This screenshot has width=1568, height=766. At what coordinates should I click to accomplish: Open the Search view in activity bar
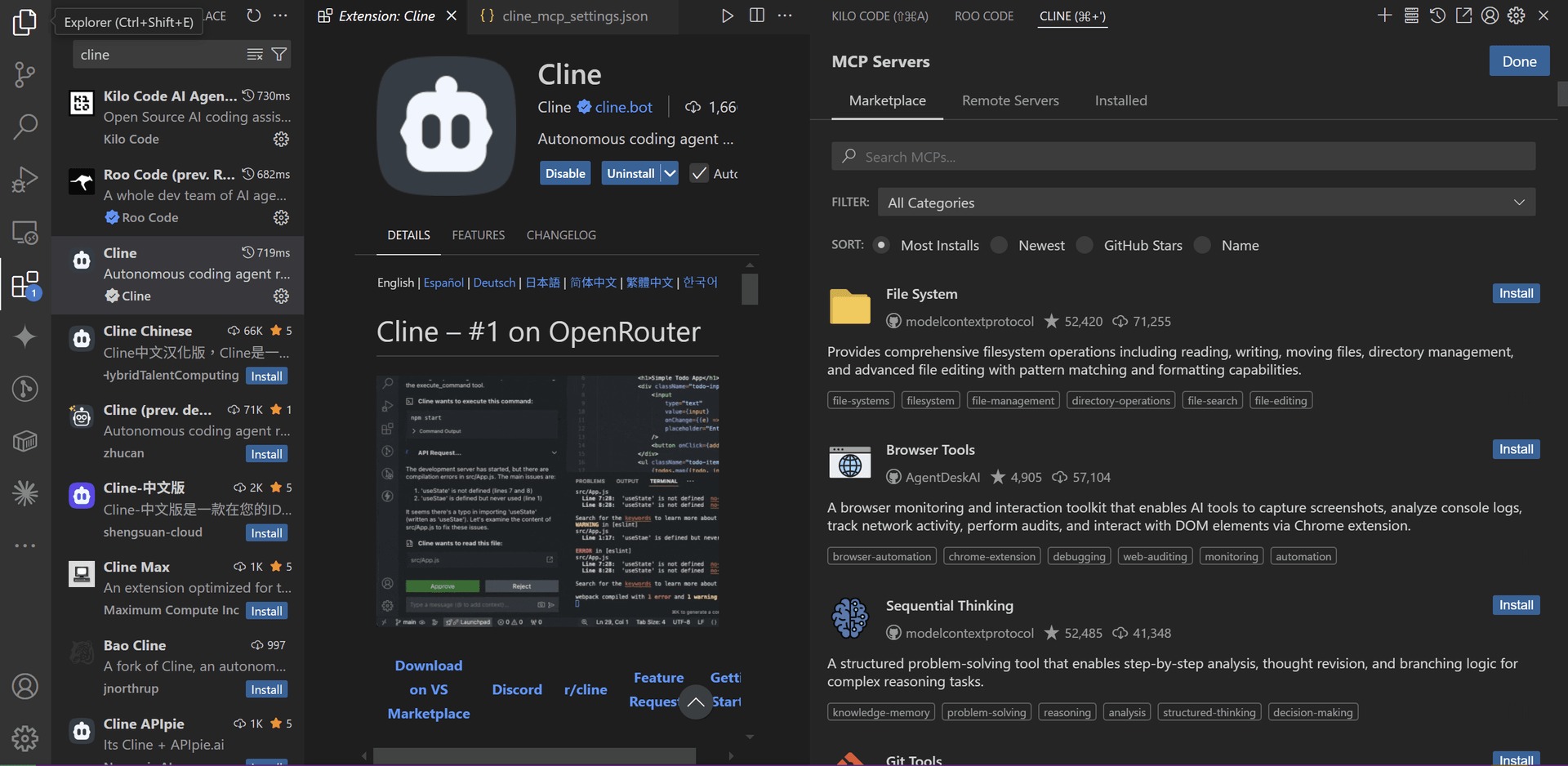[25, 127]
